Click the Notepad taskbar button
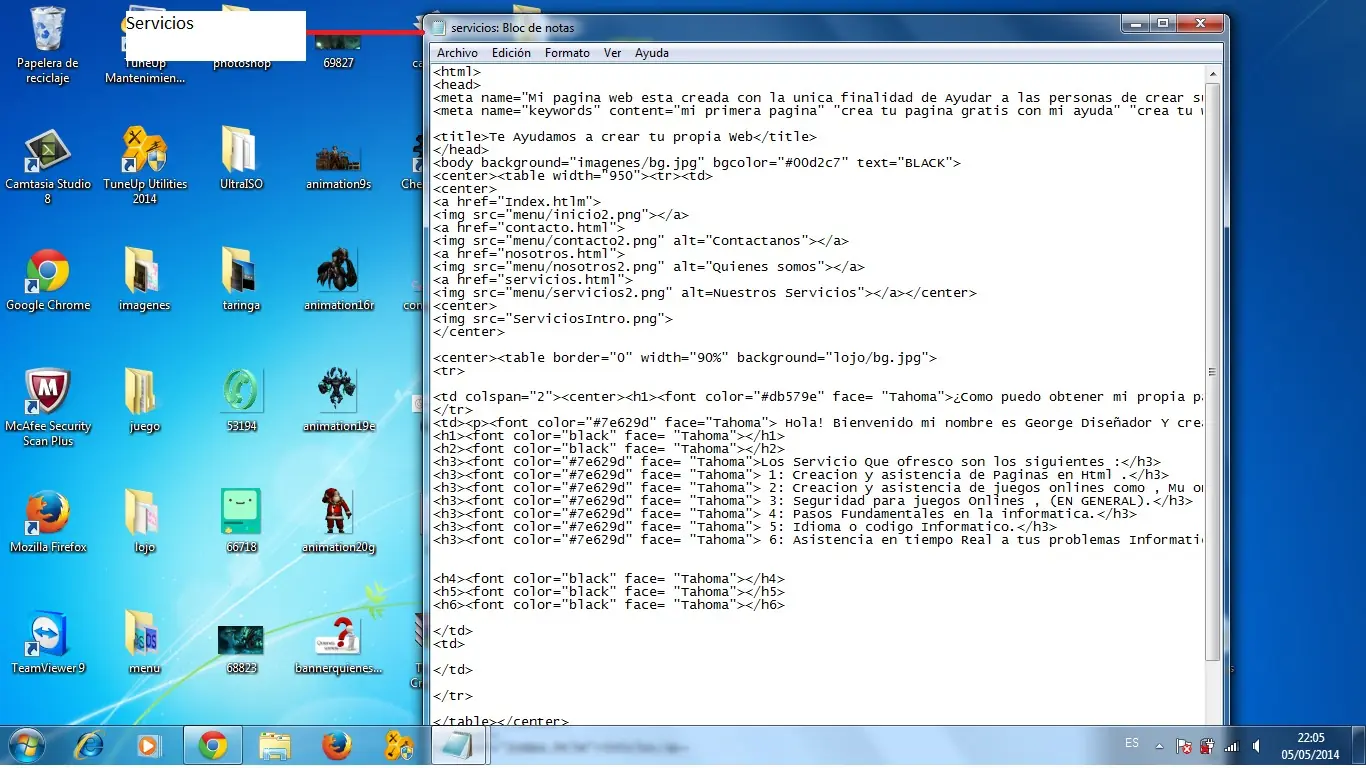Image resolution: width=1366 pixels, height=768 pixels. click(458, 746)
